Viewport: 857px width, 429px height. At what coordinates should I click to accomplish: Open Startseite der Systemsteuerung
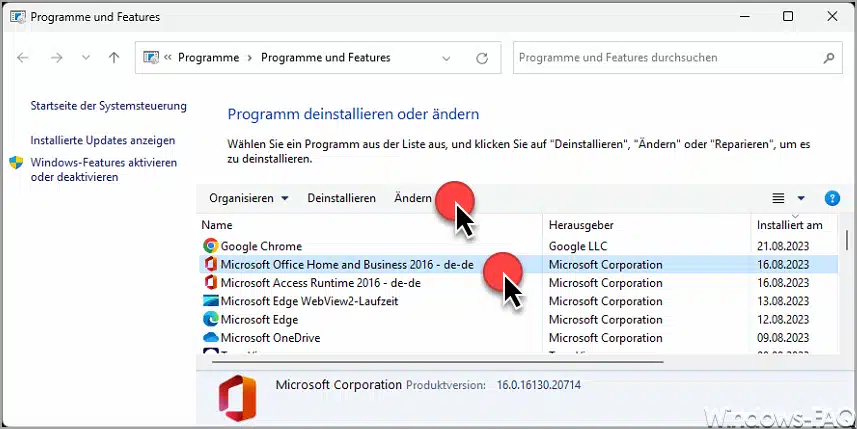[x=108, y=105]
